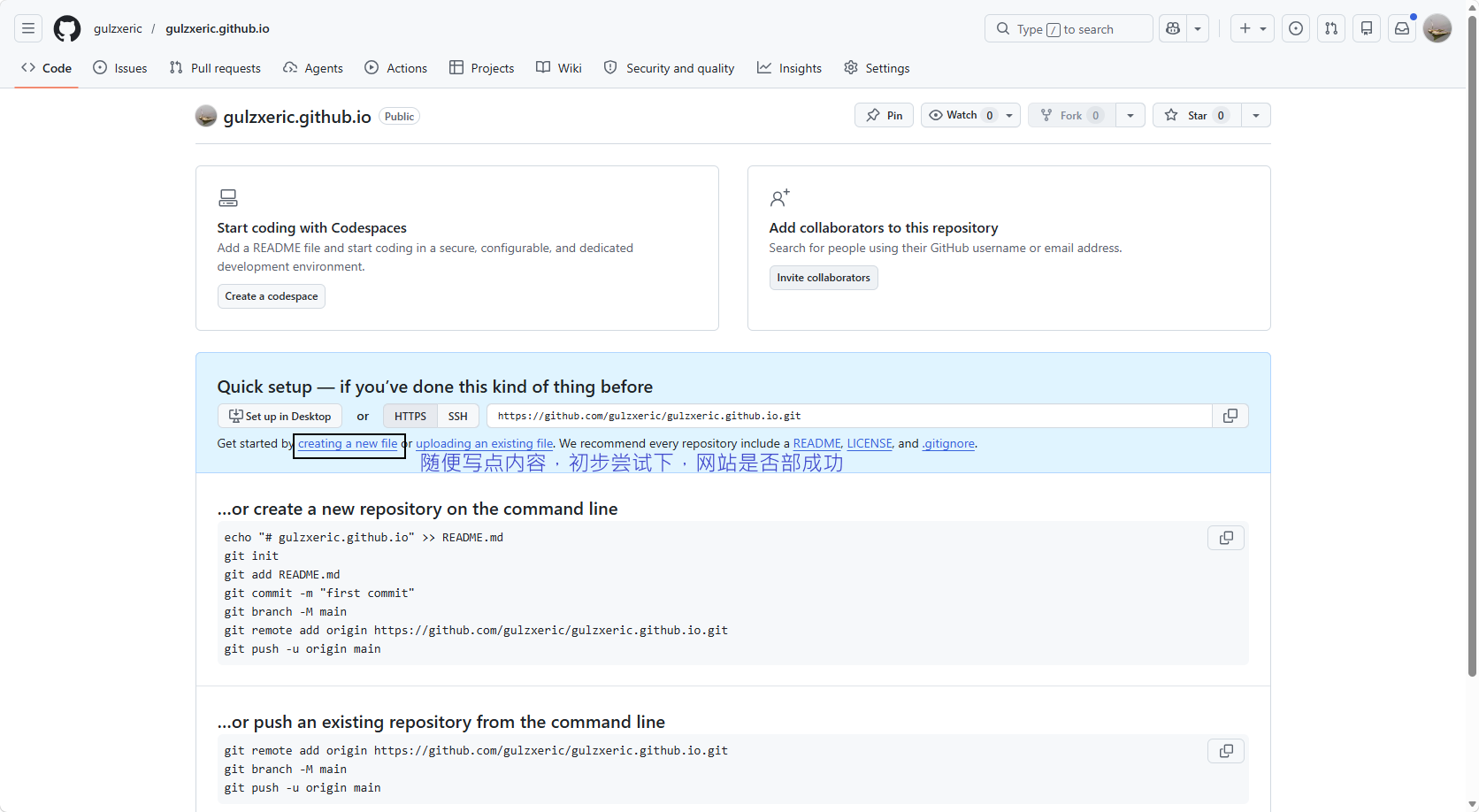Open the Create new plus menu
Screen dimensions: 1479x812
(x=1253, y=28)
